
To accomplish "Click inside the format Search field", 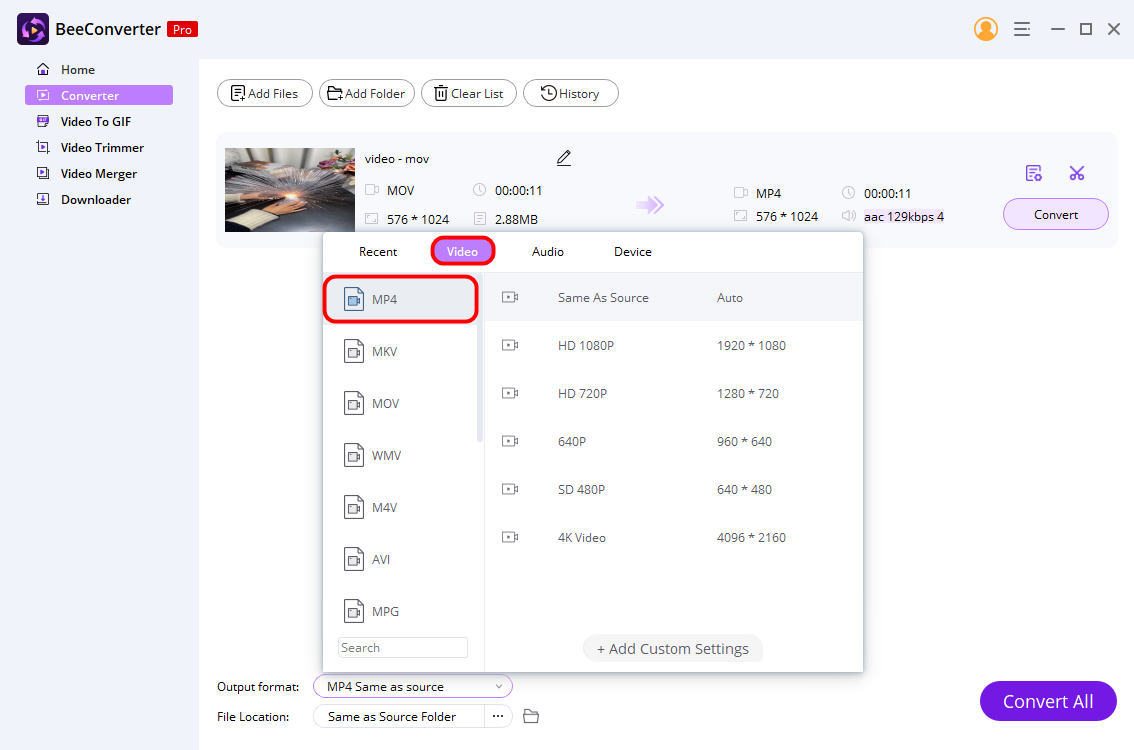I will 402,647.
